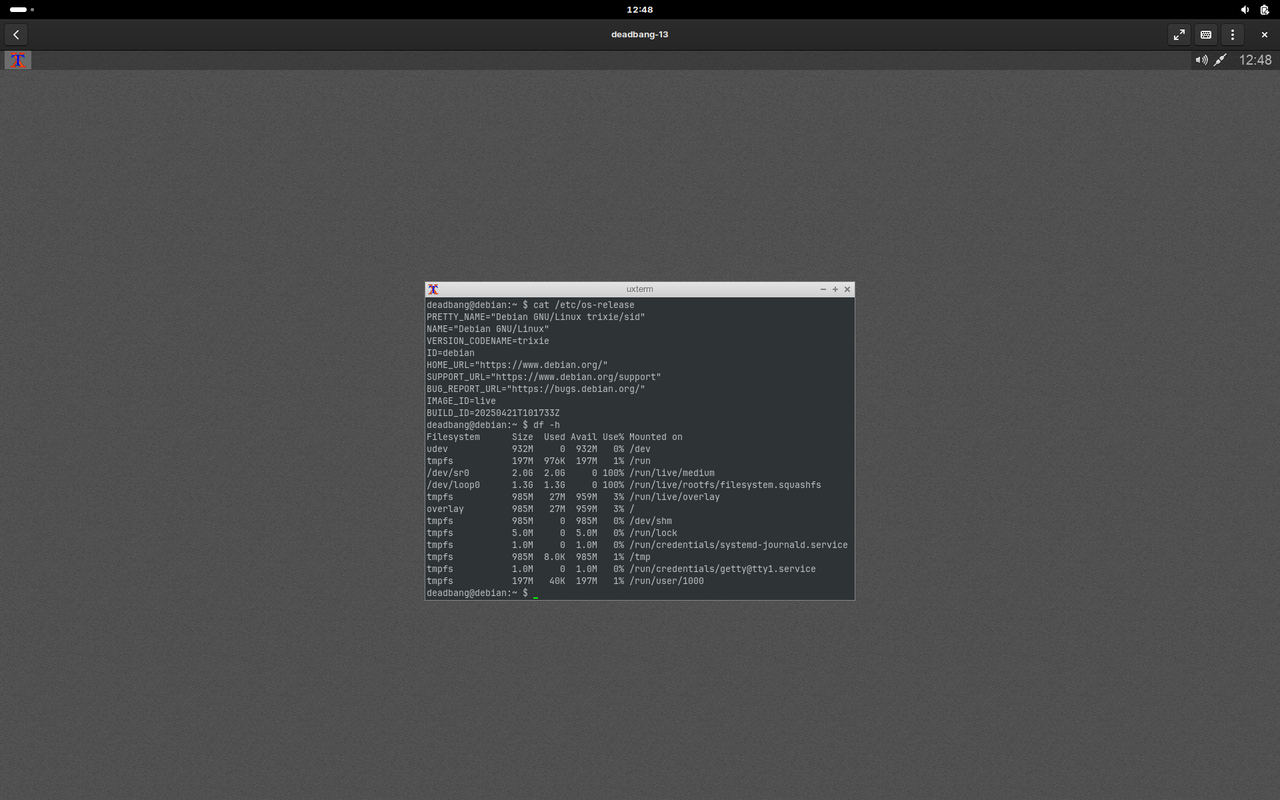Minimize the uxterm window
This screenshot has height=800, width=1280.
[x=823, y=289]
